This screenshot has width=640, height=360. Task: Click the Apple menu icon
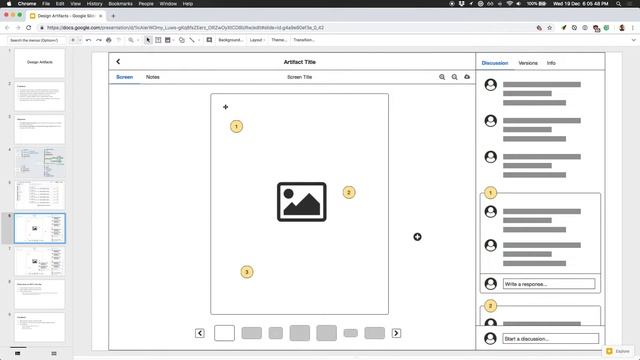(x=9, y=4)
